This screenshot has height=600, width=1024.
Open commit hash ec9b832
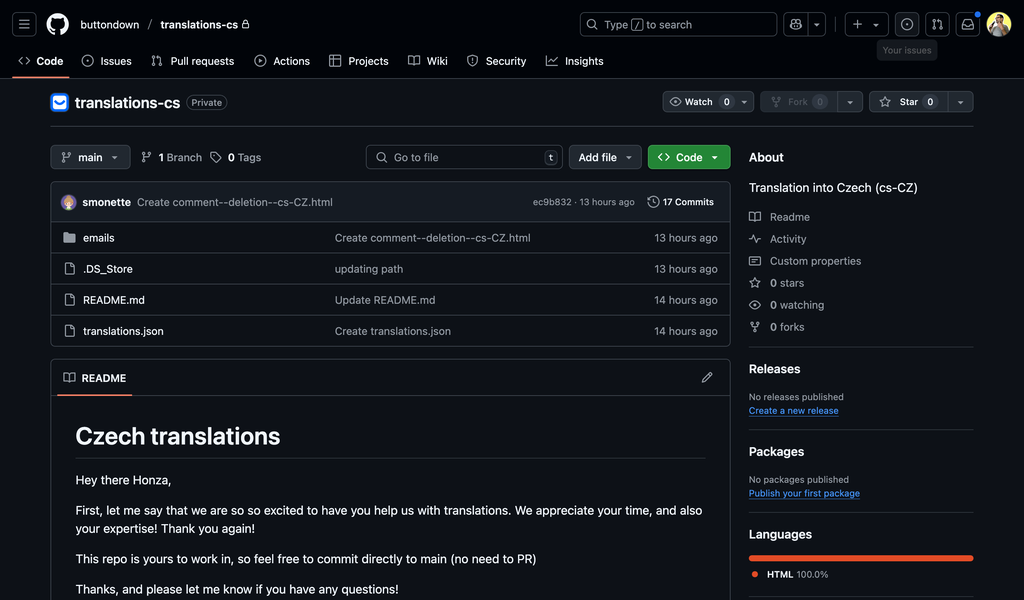[x=552, y=202]
